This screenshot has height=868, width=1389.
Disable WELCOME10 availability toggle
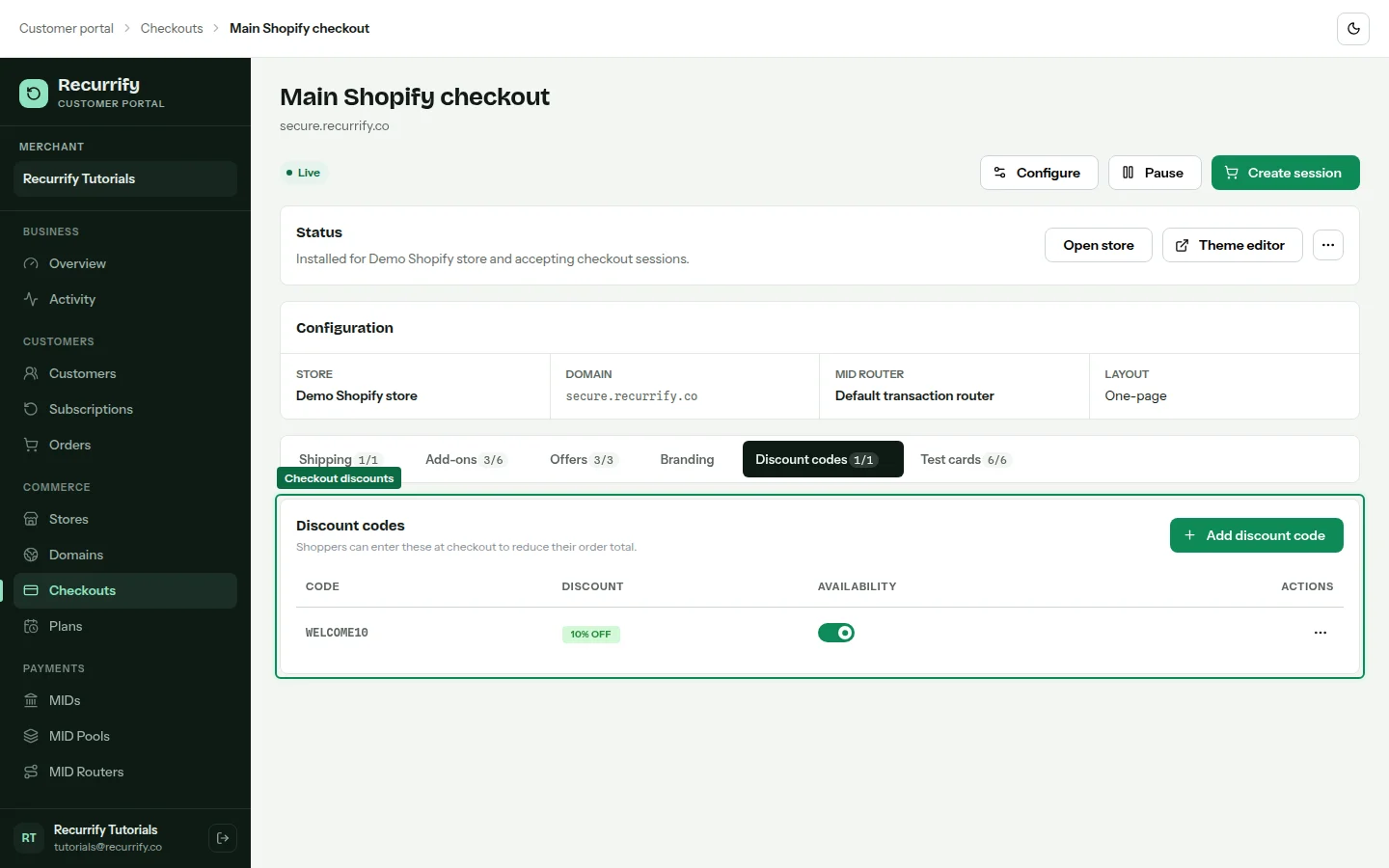(836, 633)
